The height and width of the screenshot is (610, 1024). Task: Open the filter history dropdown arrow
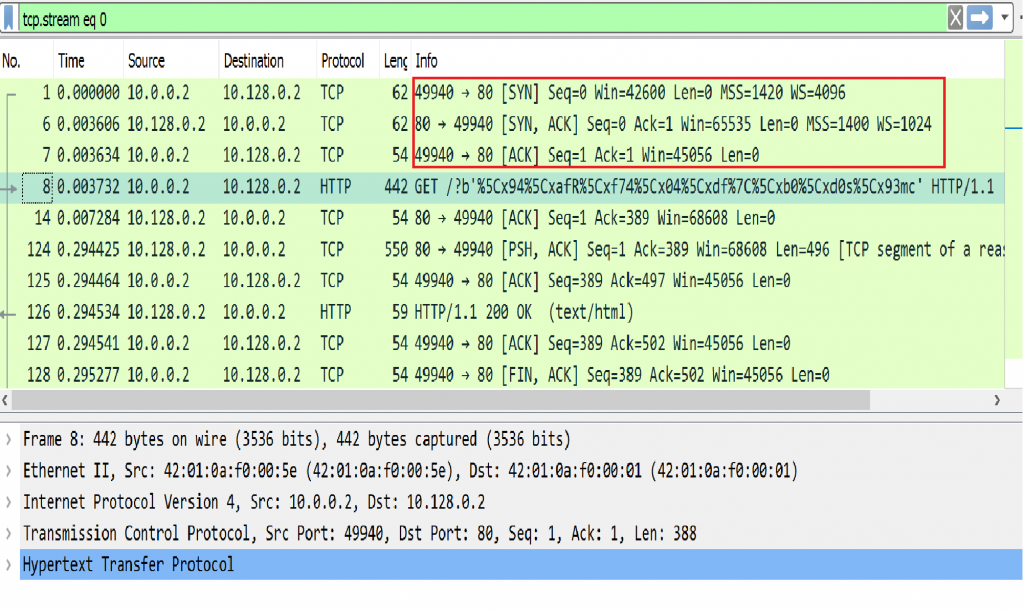[x=1005, y=18]
